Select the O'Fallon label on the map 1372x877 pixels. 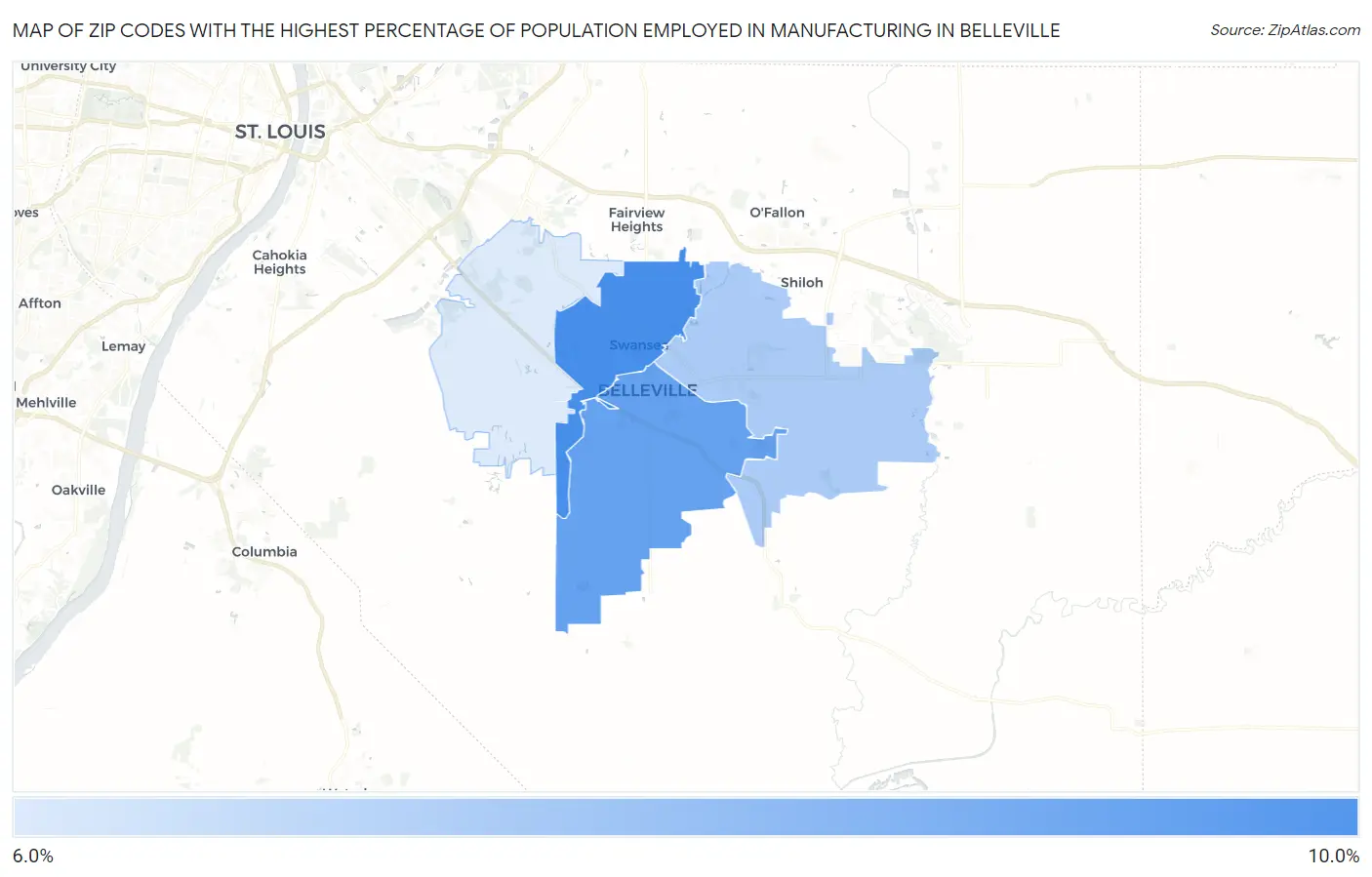[x=777, y=213]
